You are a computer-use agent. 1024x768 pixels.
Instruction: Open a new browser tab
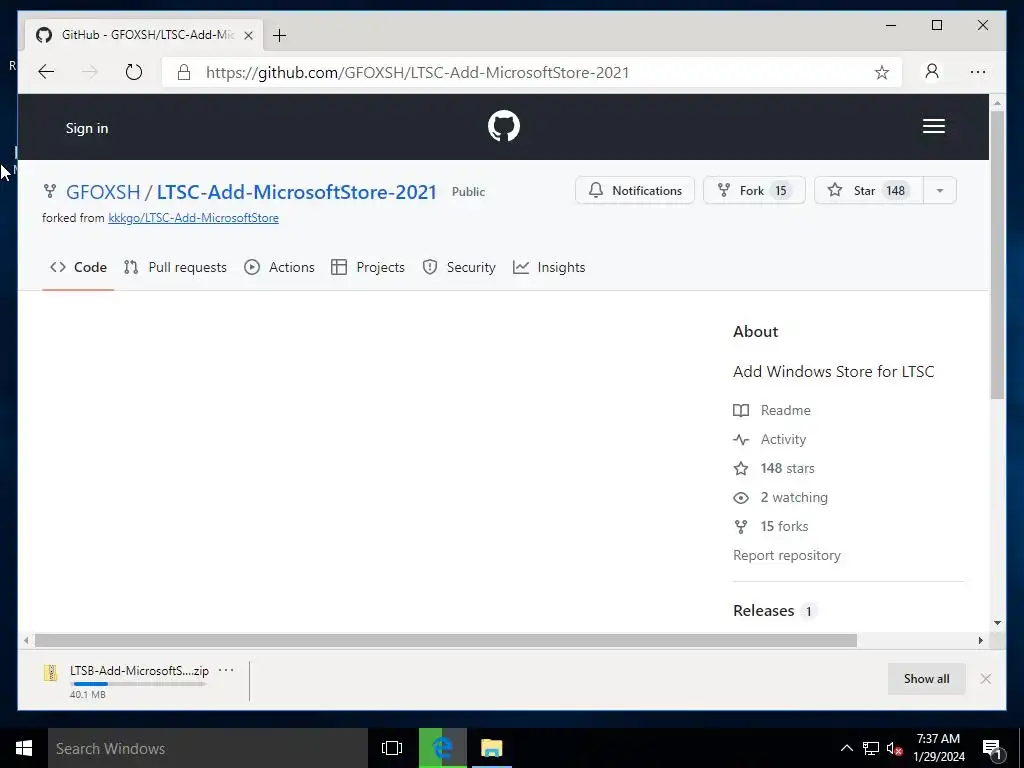(x=280, y=35)
